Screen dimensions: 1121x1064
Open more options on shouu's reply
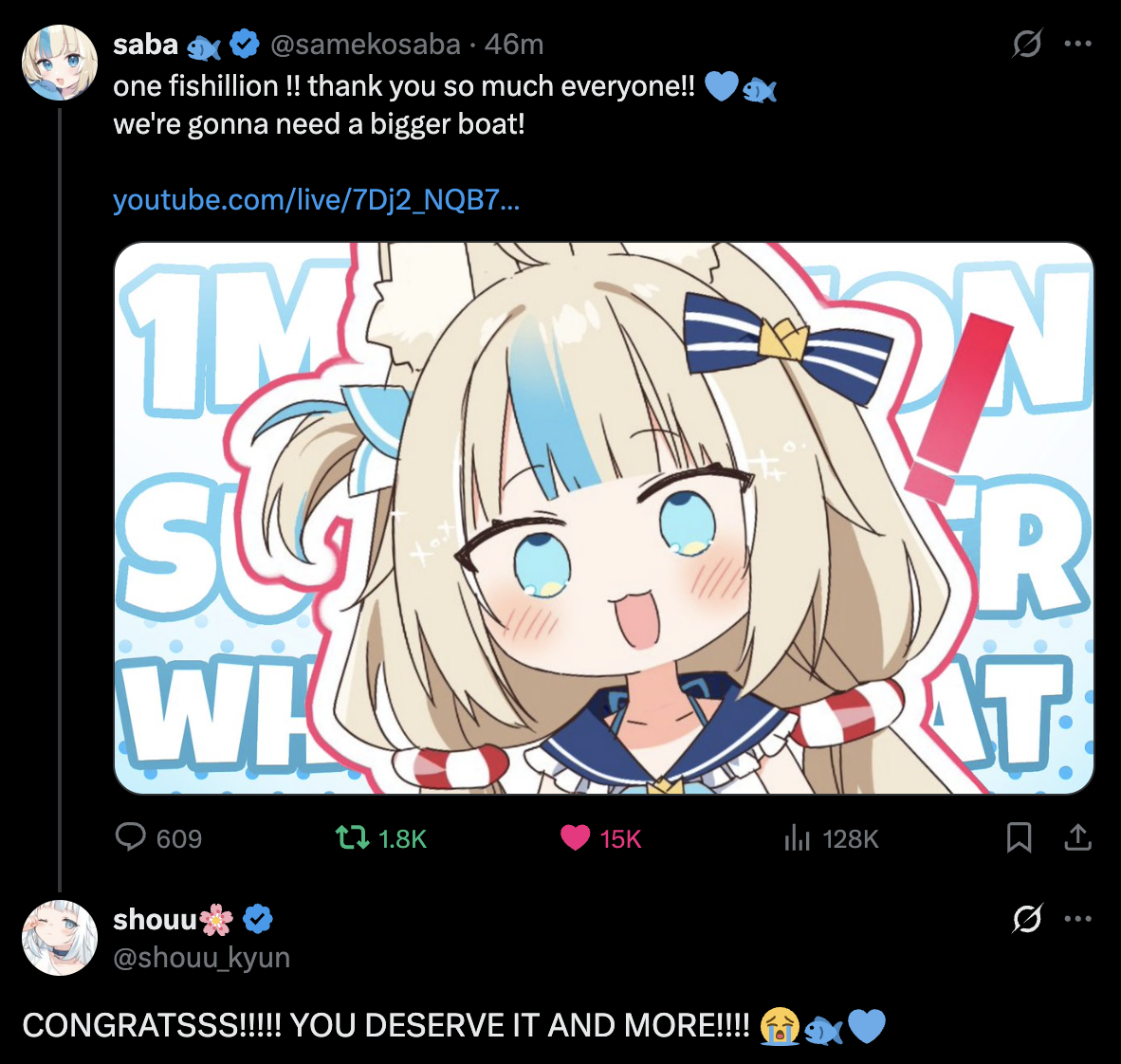pos(1077,919)
